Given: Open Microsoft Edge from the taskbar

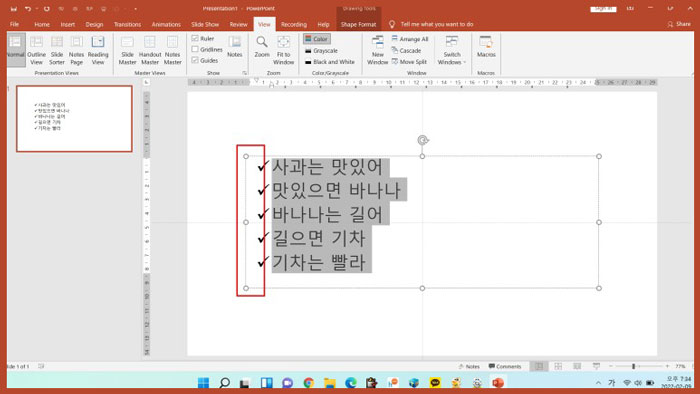Looking at the screenshot, I should pos(351,382).
